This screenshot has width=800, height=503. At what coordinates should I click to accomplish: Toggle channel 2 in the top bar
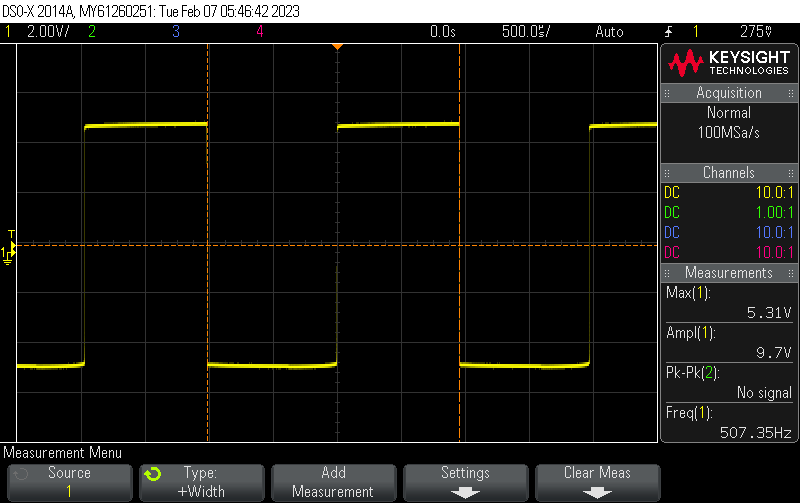[x=91, y=31]
